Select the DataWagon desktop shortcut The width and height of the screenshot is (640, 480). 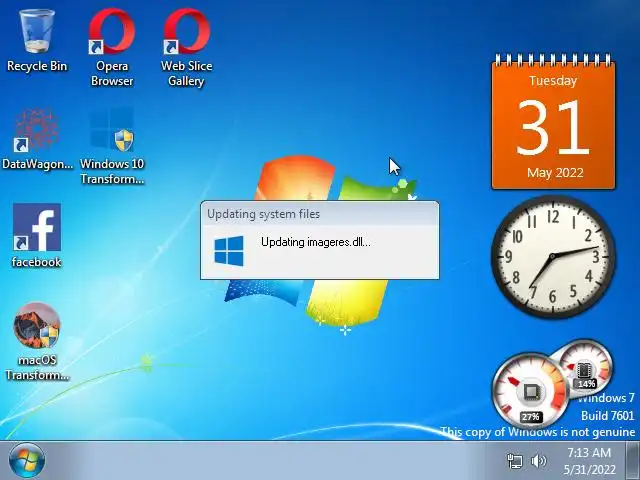(37, 139)
